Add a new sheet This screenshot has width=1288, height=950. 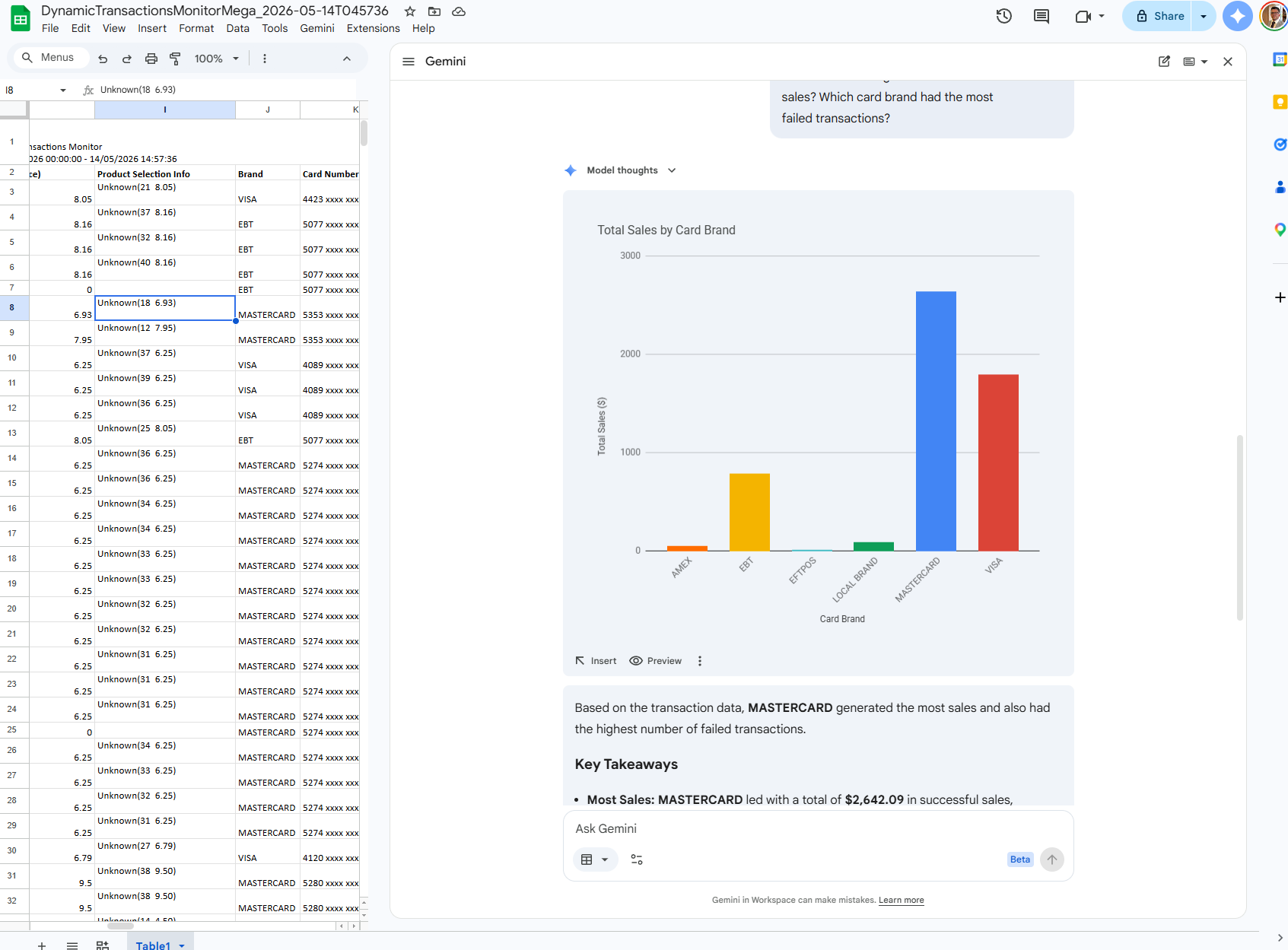coord(42,945)
